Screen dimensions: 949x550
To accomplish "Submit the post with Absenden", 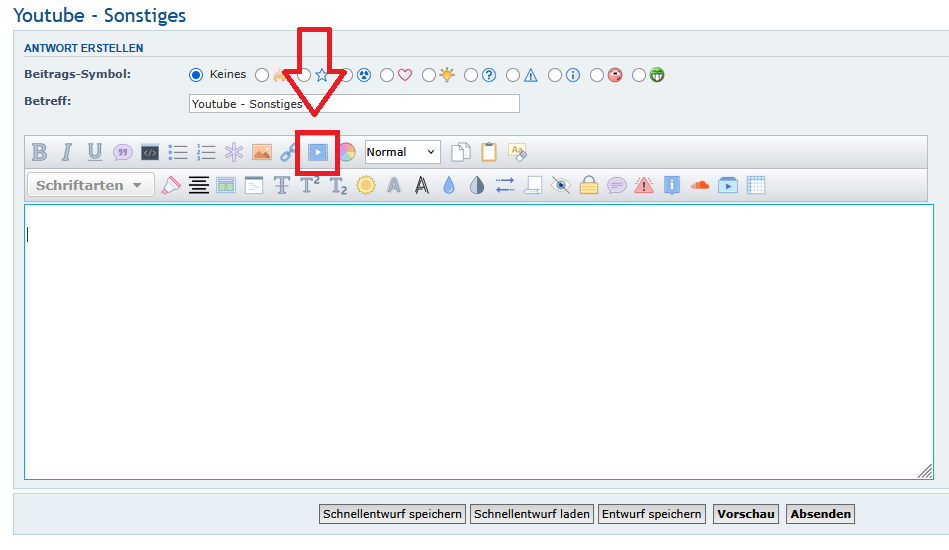I will click(x=820, y=514).
